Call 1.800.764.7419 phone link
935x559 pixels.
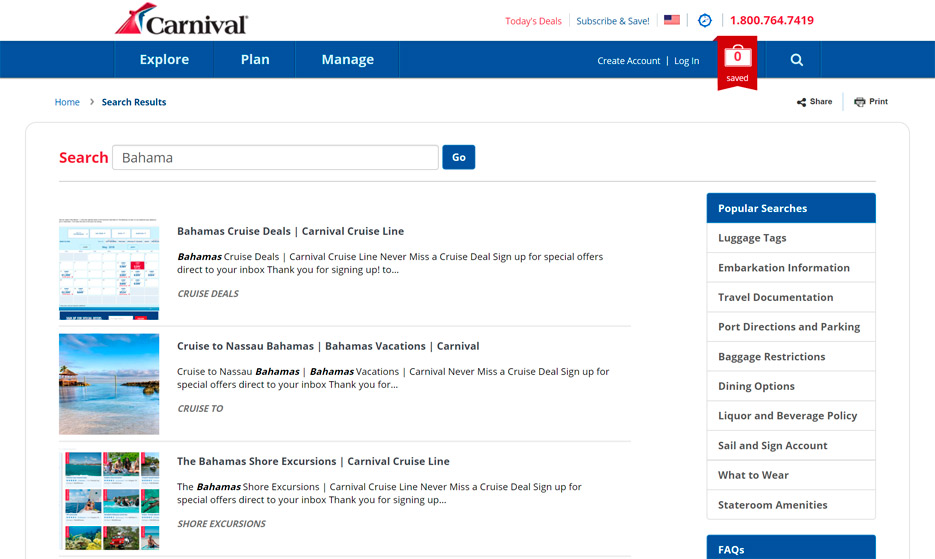772,20
